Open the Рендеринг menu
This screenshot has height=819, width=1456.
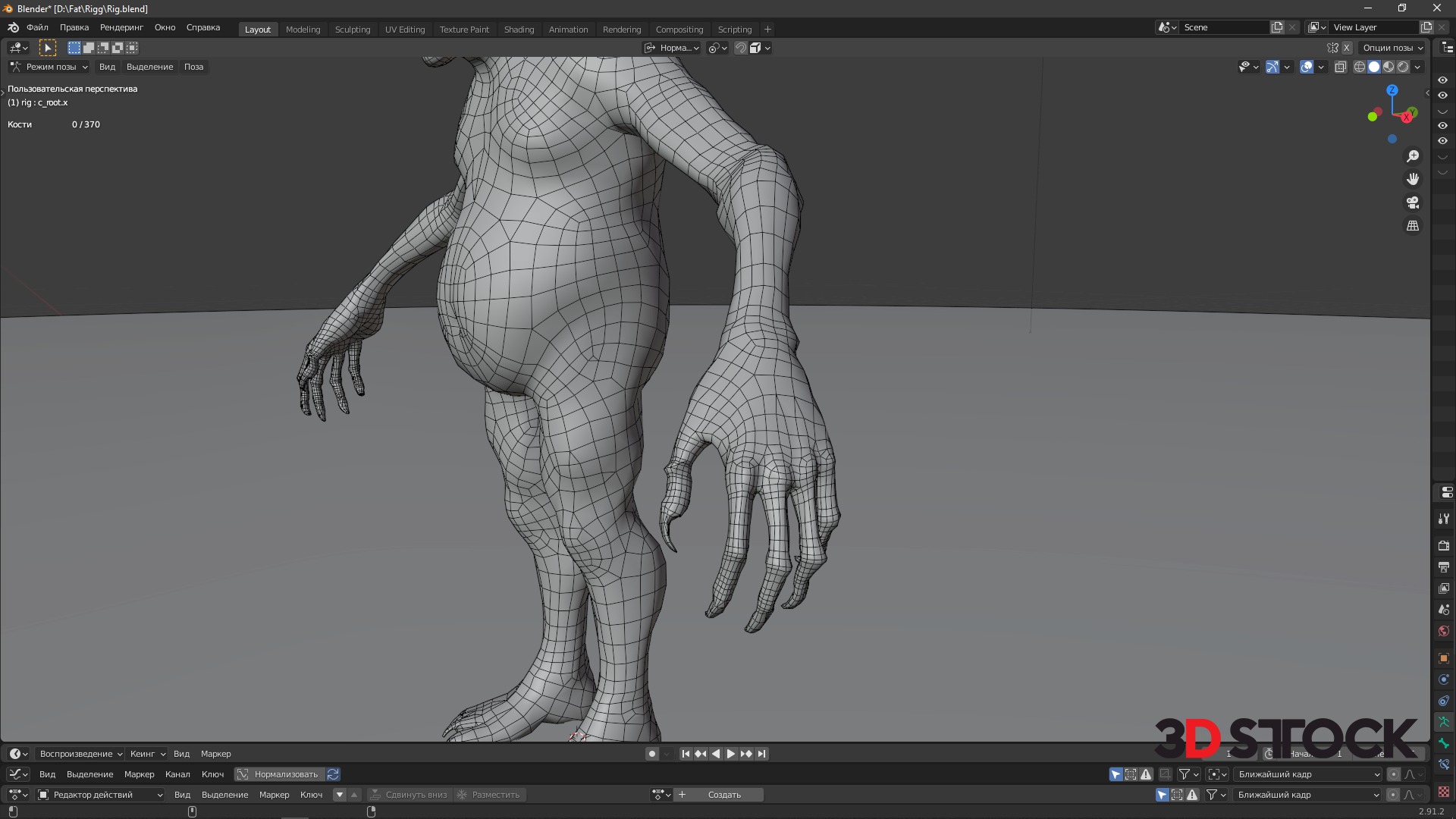[x=121, y=27]
